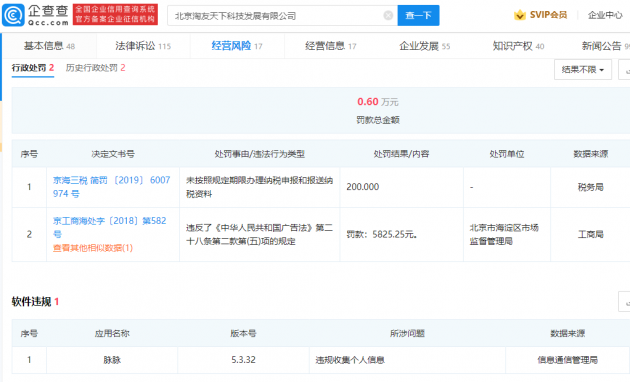The height and width of the screenshot is (382, 630).
Task: Open the 新闻公告 tab
Action: pyautogui.click(x=605, y=46)
